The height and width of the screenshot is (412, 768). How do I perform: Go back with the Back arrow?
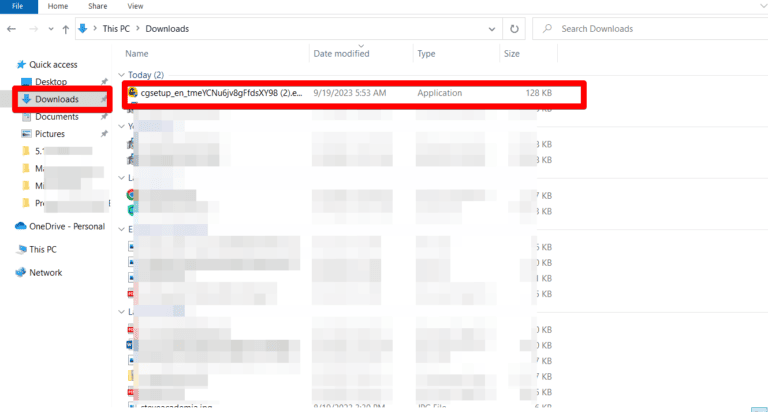pyautogui.click(x=11, y=29)
